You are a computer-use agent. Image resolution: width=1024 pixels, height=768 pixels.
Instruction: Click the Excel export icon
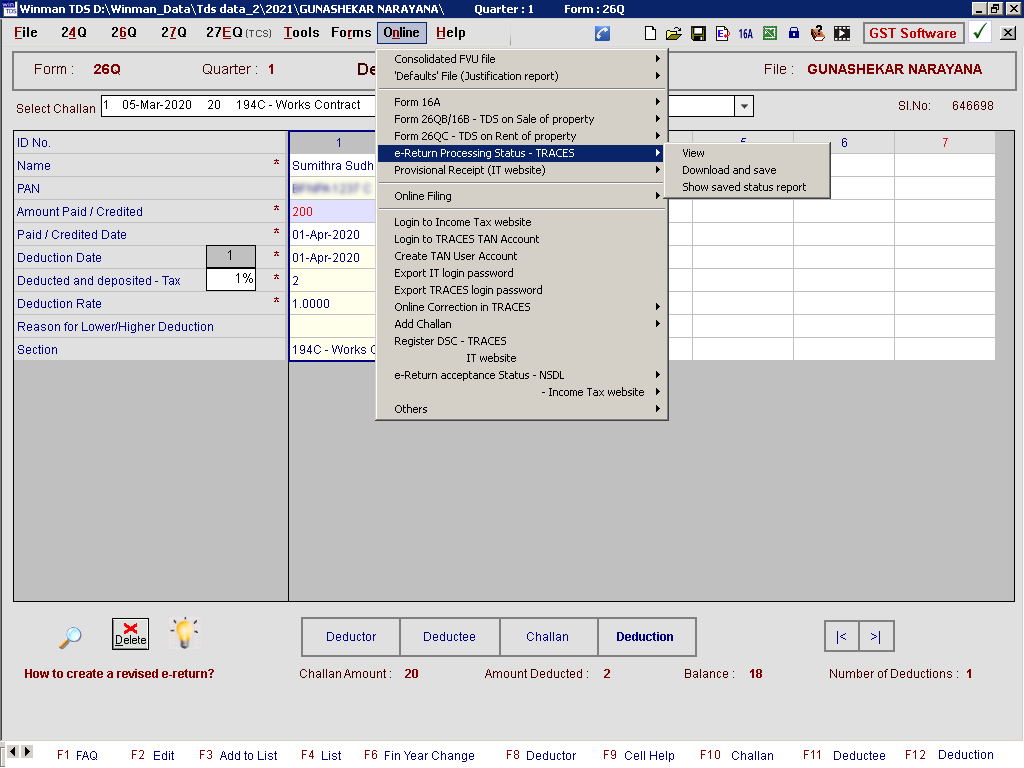click(x=770, y=33)
